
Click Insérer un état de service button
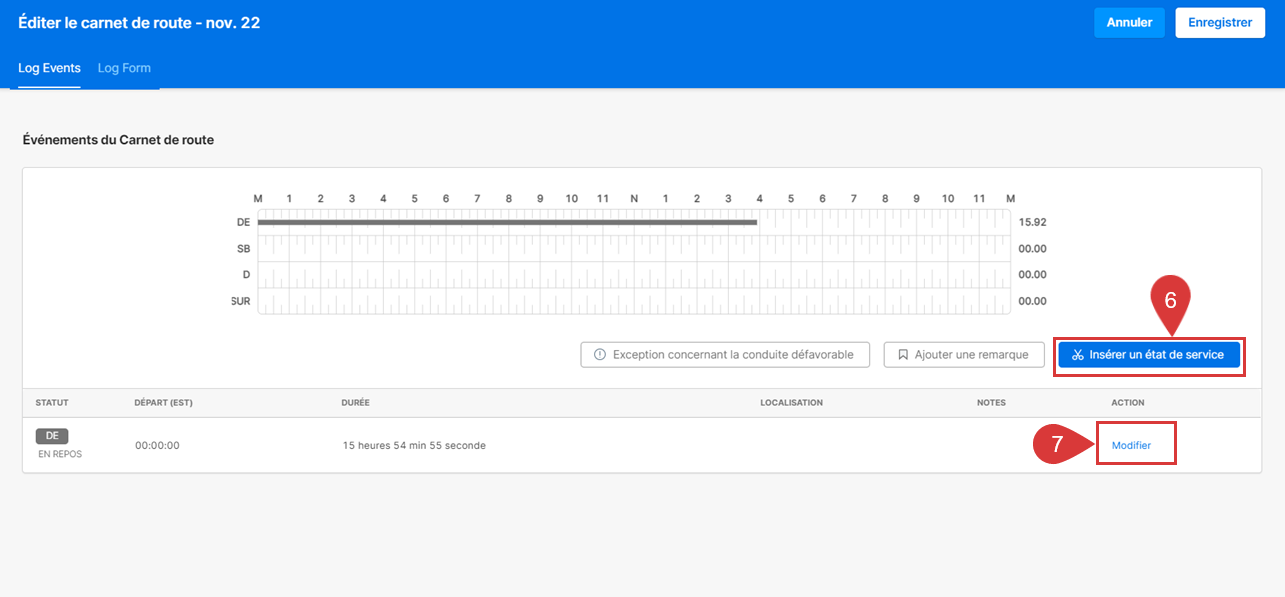pyautogui.click(x=1149, y=355)
